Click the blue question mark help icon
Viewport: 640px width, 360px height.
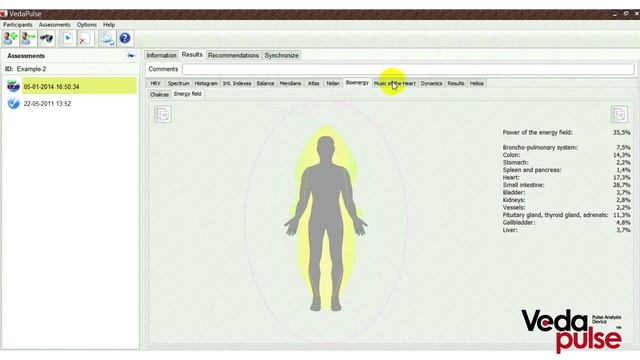tap(124, 38)
